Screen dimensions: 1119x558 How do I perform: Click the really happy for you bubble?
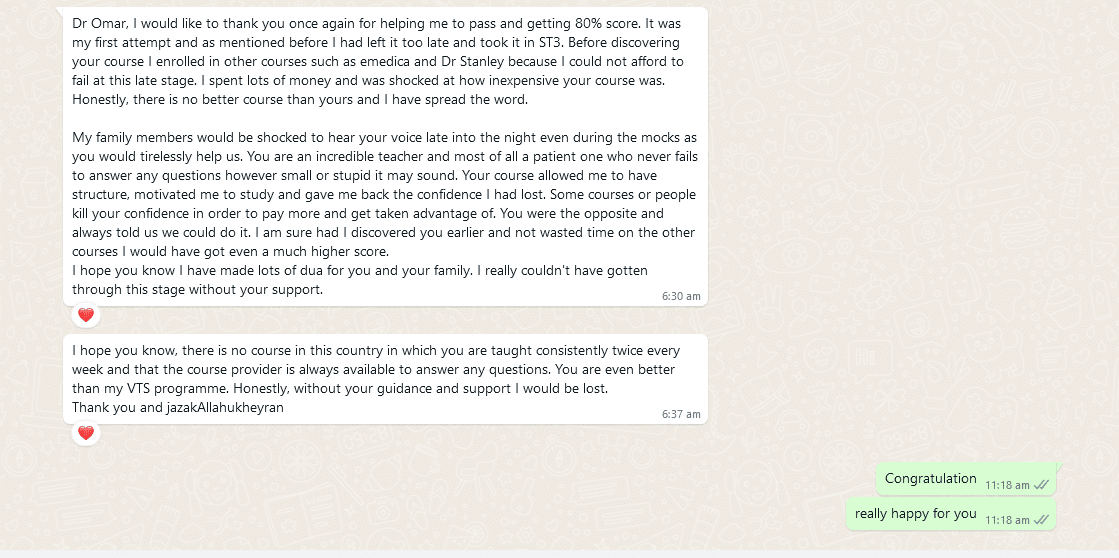point(951,514)
